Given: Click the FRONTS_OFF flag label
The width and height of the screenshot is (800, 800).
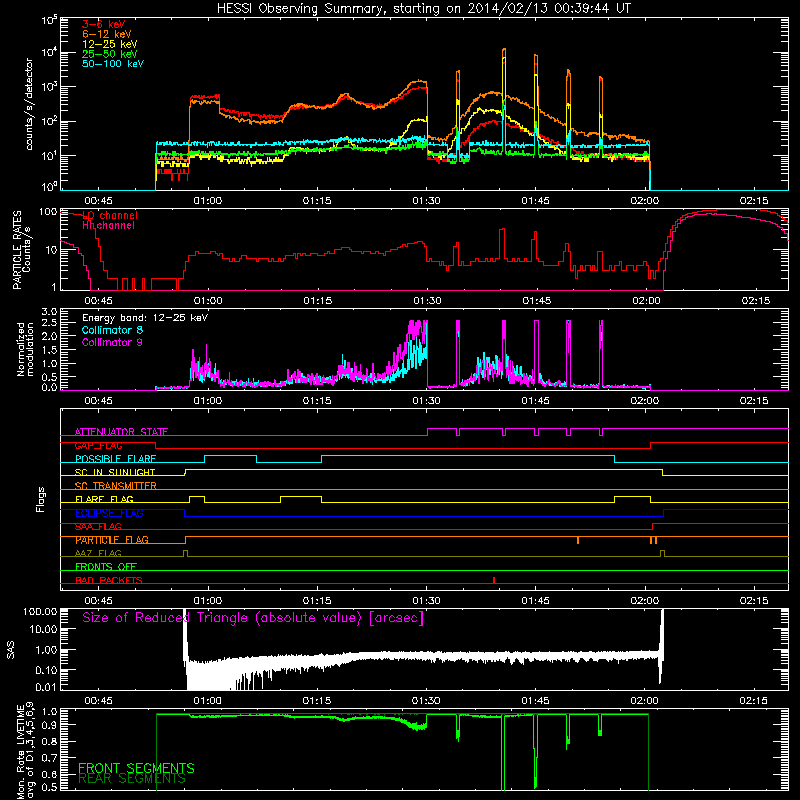Looking at the screenshot, I should tap(106, 567).
